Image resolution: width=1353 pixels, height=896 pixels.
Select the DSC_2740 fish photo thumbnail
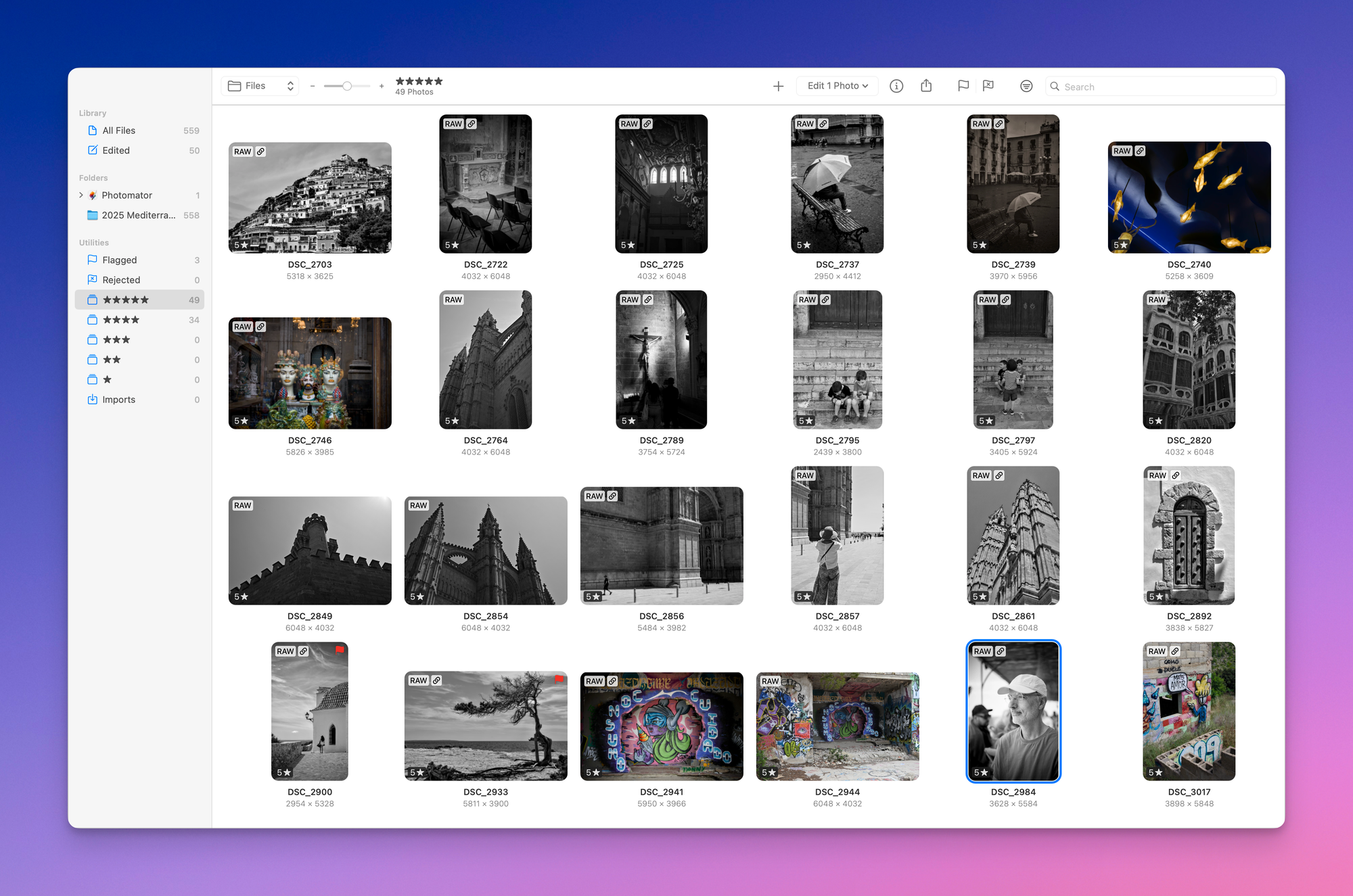click(1189, 197)
